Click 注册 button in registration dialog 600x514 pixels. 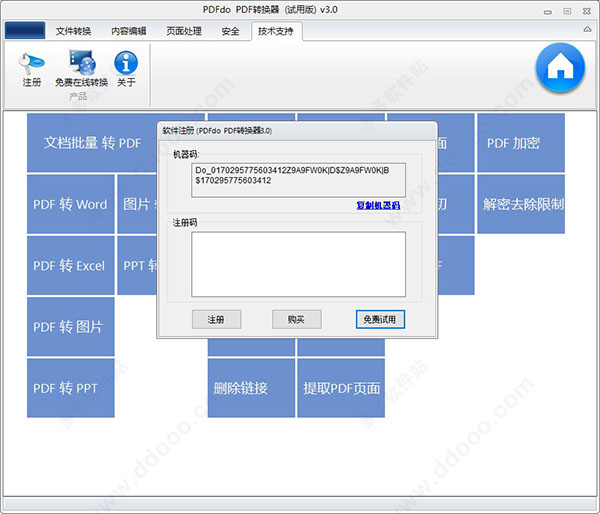coord(216,319)
